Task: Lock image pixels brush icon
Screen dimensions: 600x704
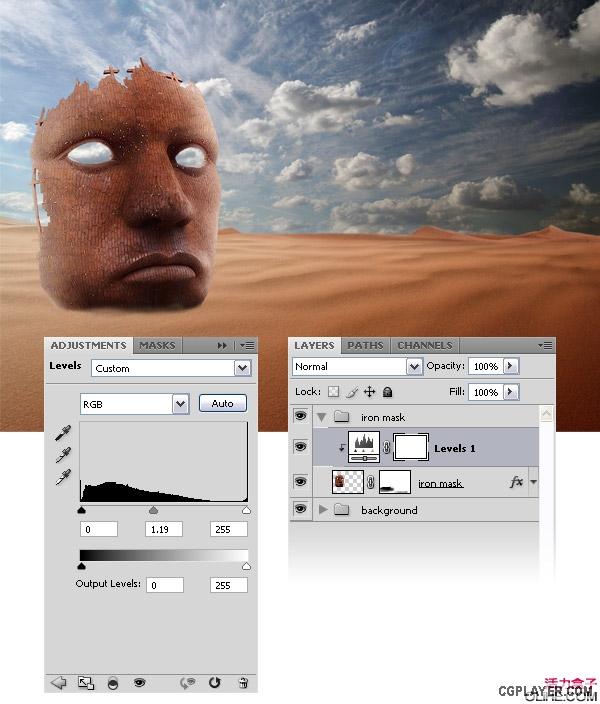Action: 352,392
